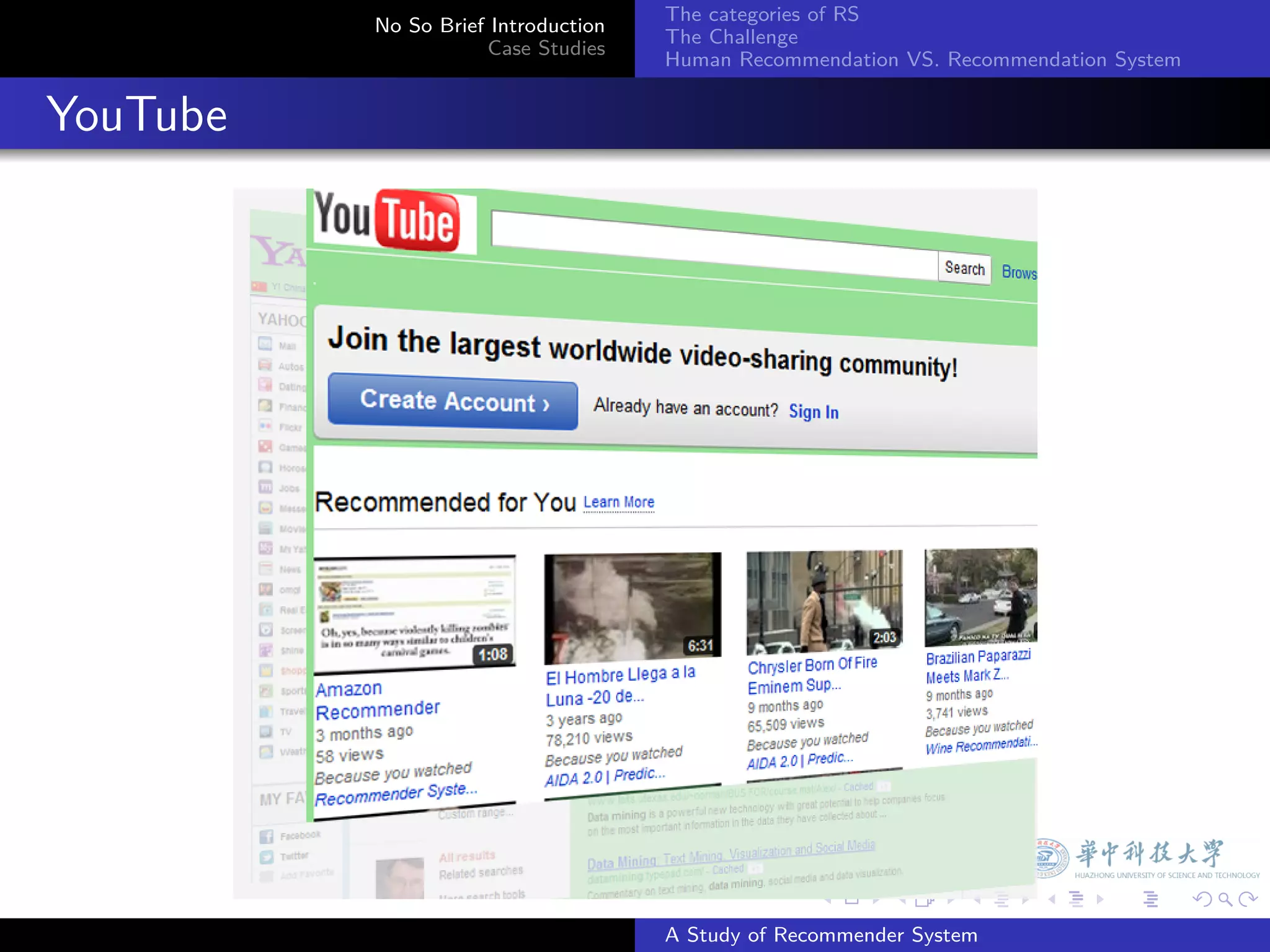Click the faded All results option

(467, 857)
